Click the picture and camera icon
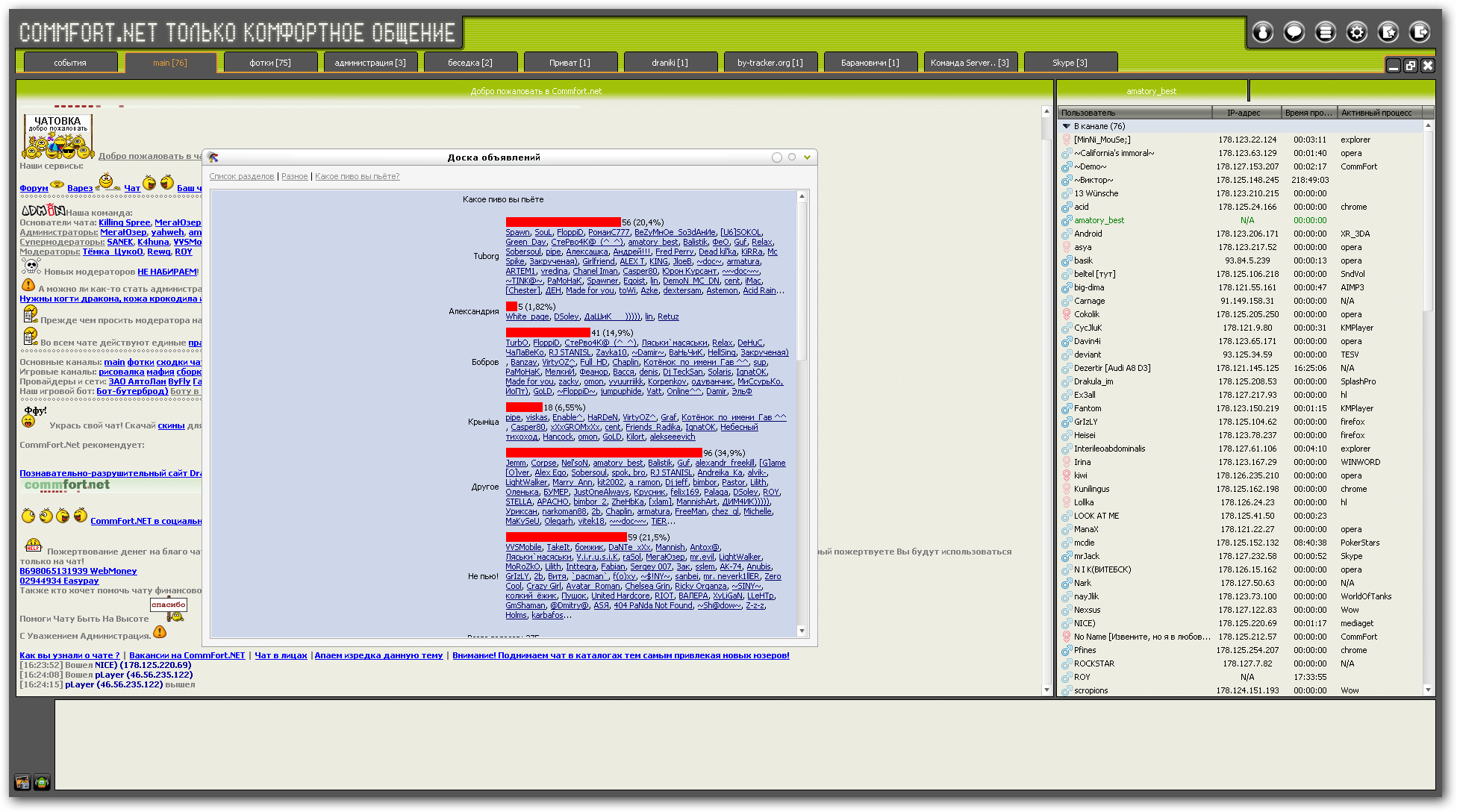This screenshot has width=1457, height=812. pos(22,782)
